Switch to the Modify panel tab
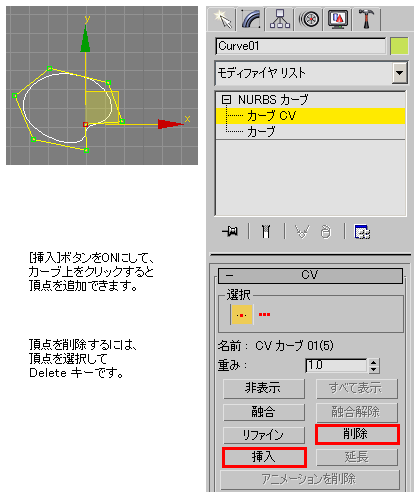419x500 pixels. pyautogui.click(x=251, y=20)
